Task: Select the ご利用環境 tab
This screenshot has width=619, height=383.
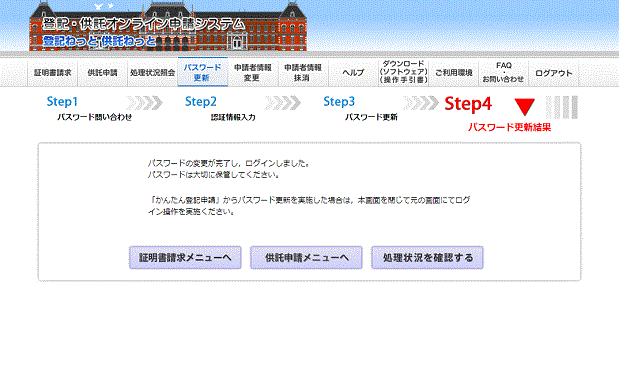Action: 453,73
